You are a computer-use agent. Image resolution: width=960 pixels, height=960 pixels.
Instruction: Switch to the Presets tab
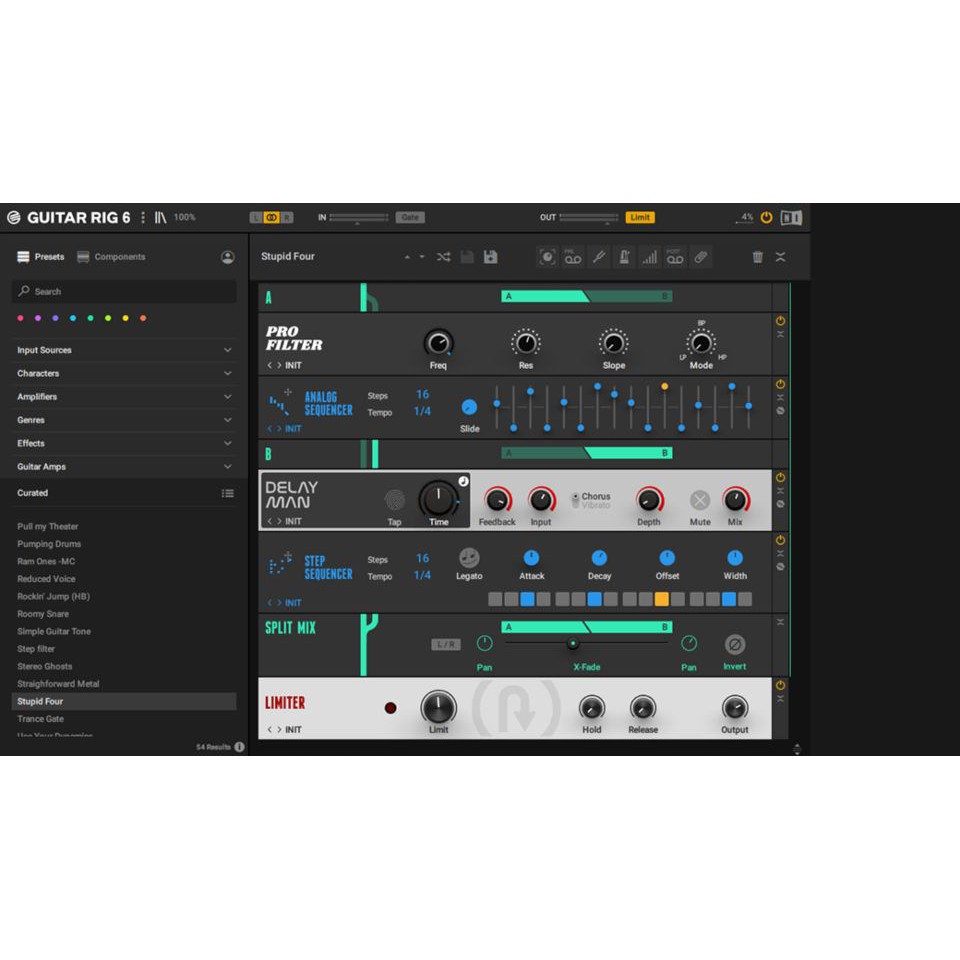[x=41, y=257]
